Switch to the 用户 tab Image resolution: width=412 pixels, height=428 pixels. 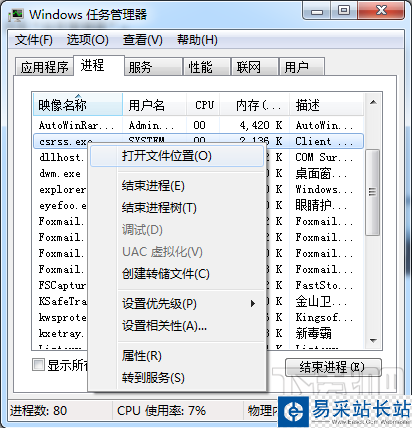(x=302, y=67)
